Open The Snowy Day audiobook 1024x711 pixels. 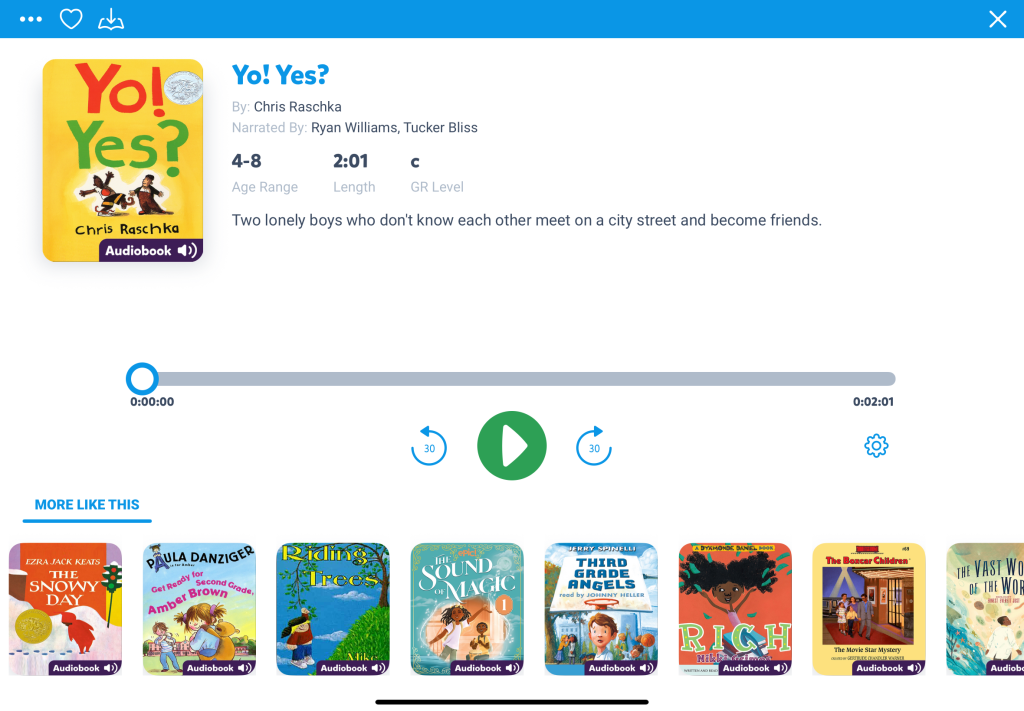66,609
